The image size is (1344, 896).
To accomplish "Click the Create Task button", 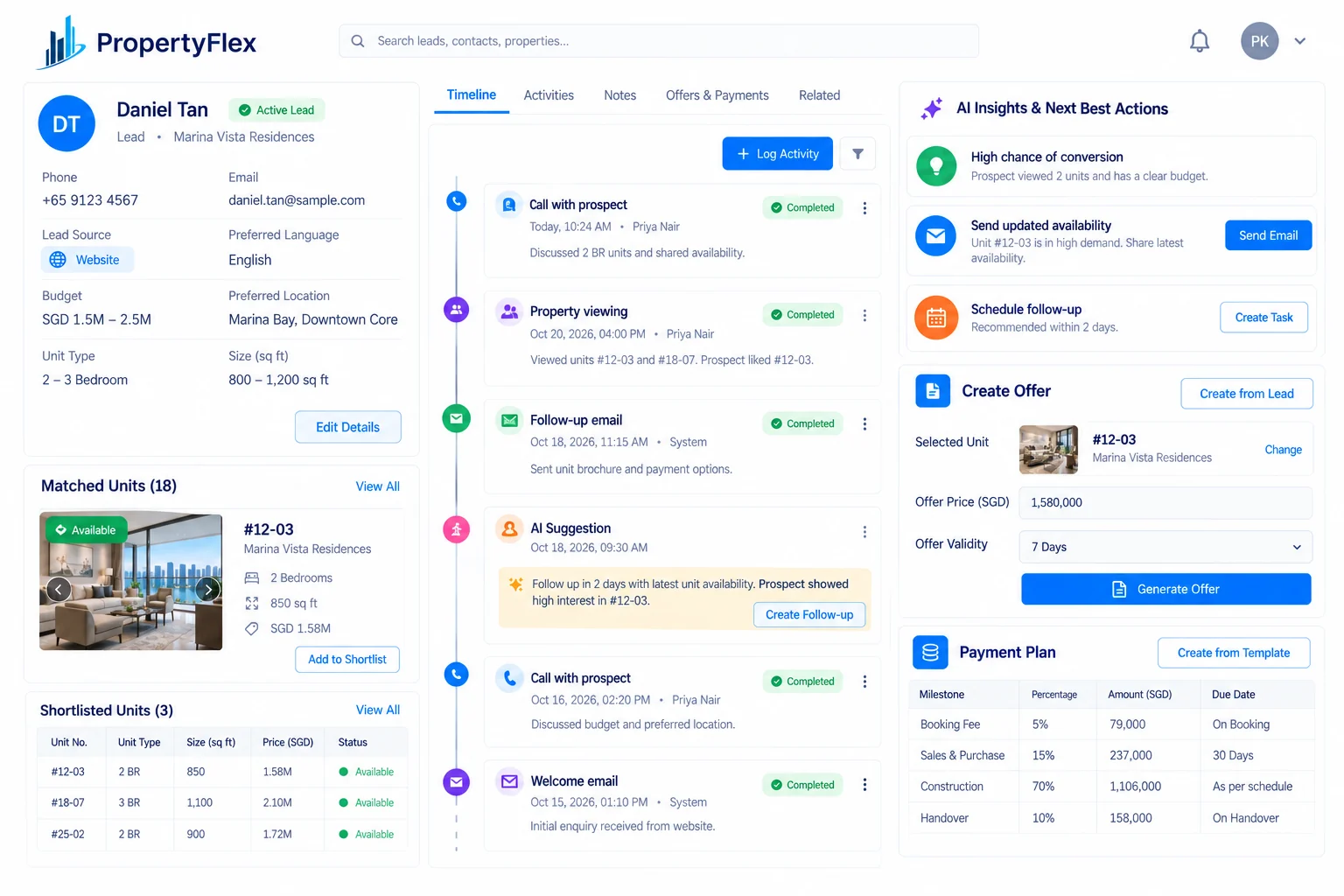I will click(1263, 318).
